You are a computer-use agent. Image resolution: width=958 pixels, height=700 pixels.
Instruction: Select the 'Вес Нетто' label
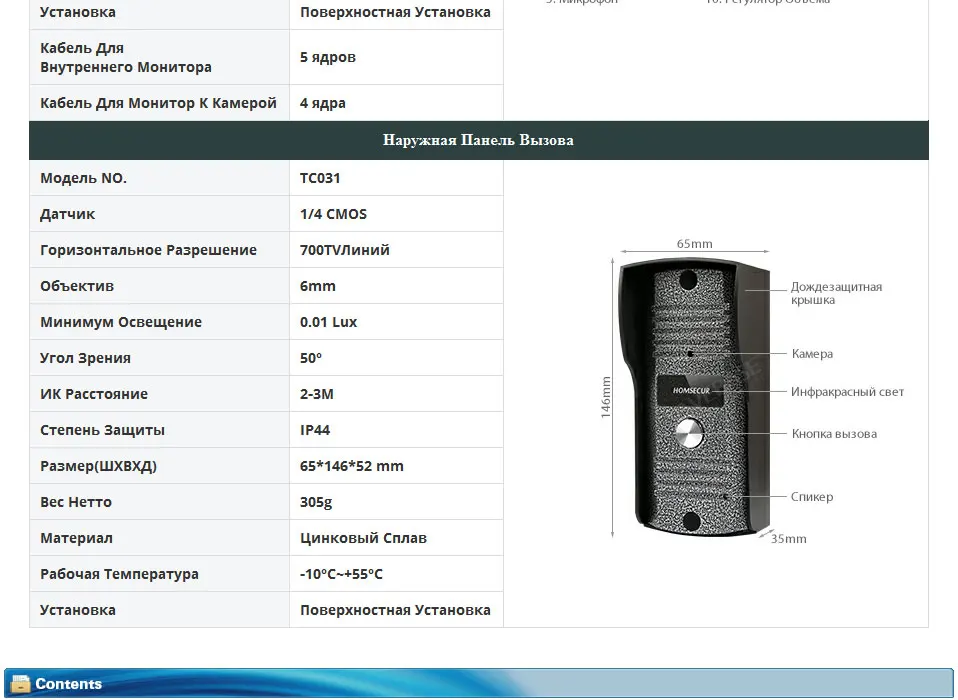[76, 503]
